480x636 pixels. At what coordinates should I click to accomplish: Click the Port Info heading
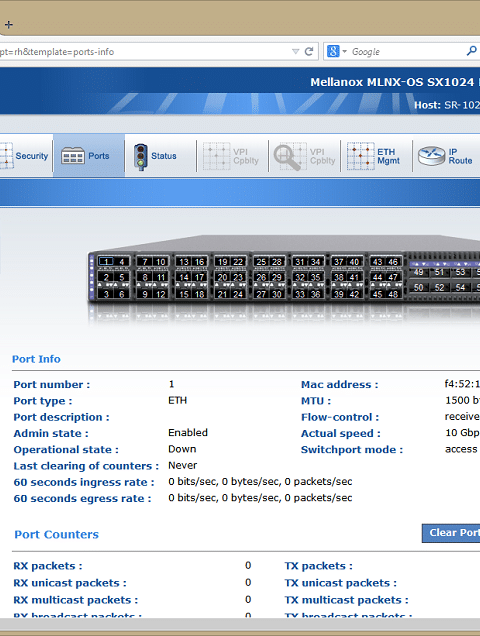pyautogui.click(x=36, y=359)
